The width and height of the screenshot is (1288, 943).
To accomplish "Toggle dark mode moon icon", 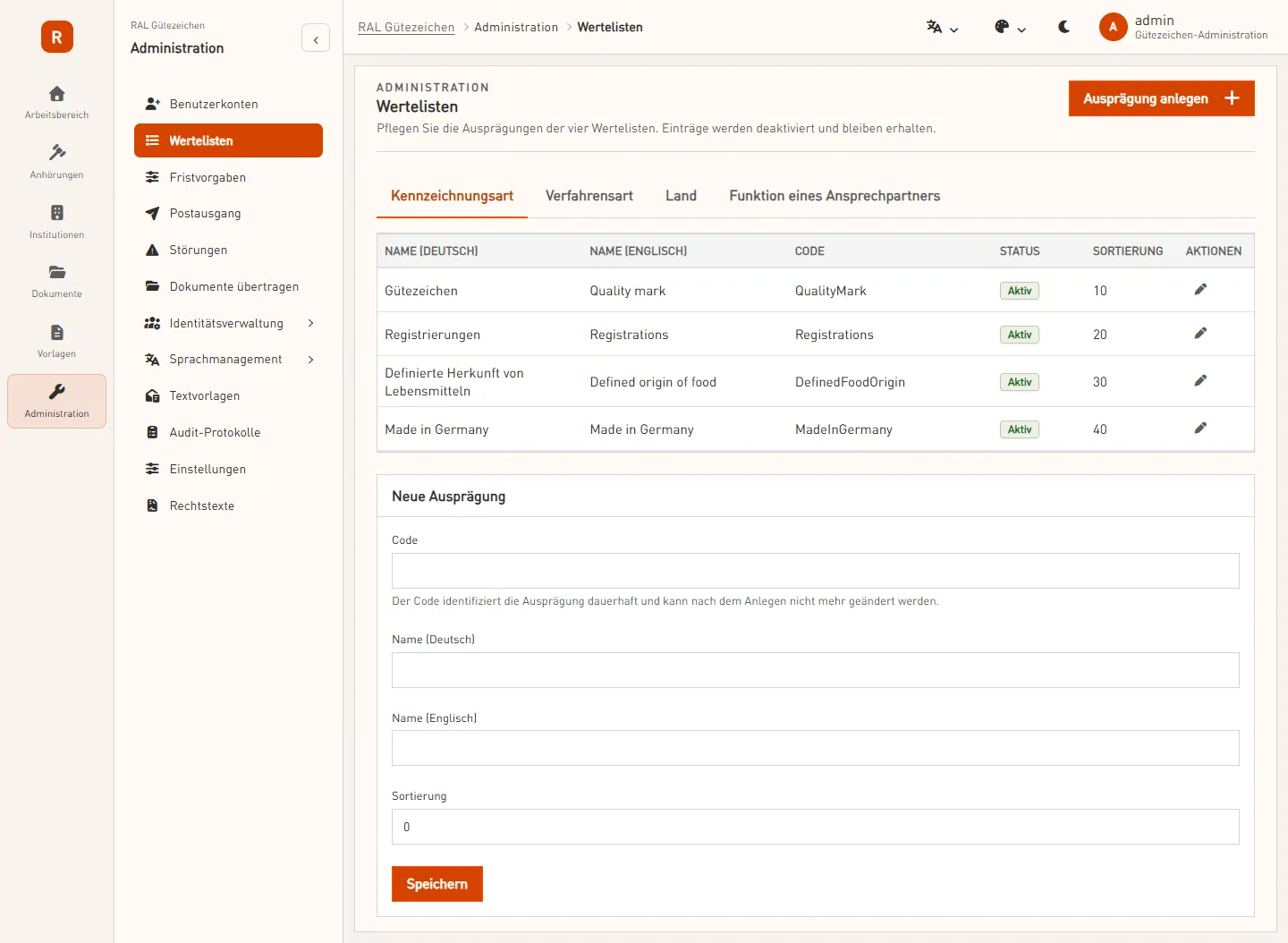I will 1063,27.
